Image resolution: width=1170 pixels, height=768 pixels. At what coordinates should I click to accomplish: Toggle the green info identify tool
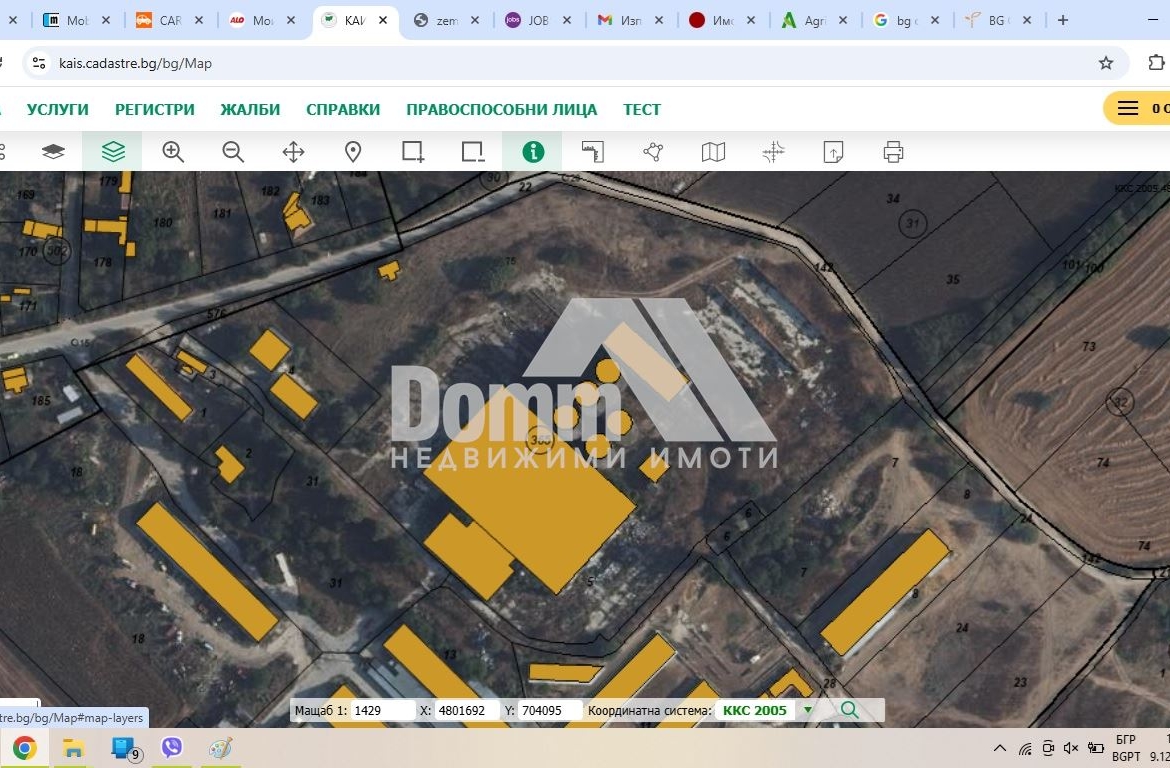533,152
